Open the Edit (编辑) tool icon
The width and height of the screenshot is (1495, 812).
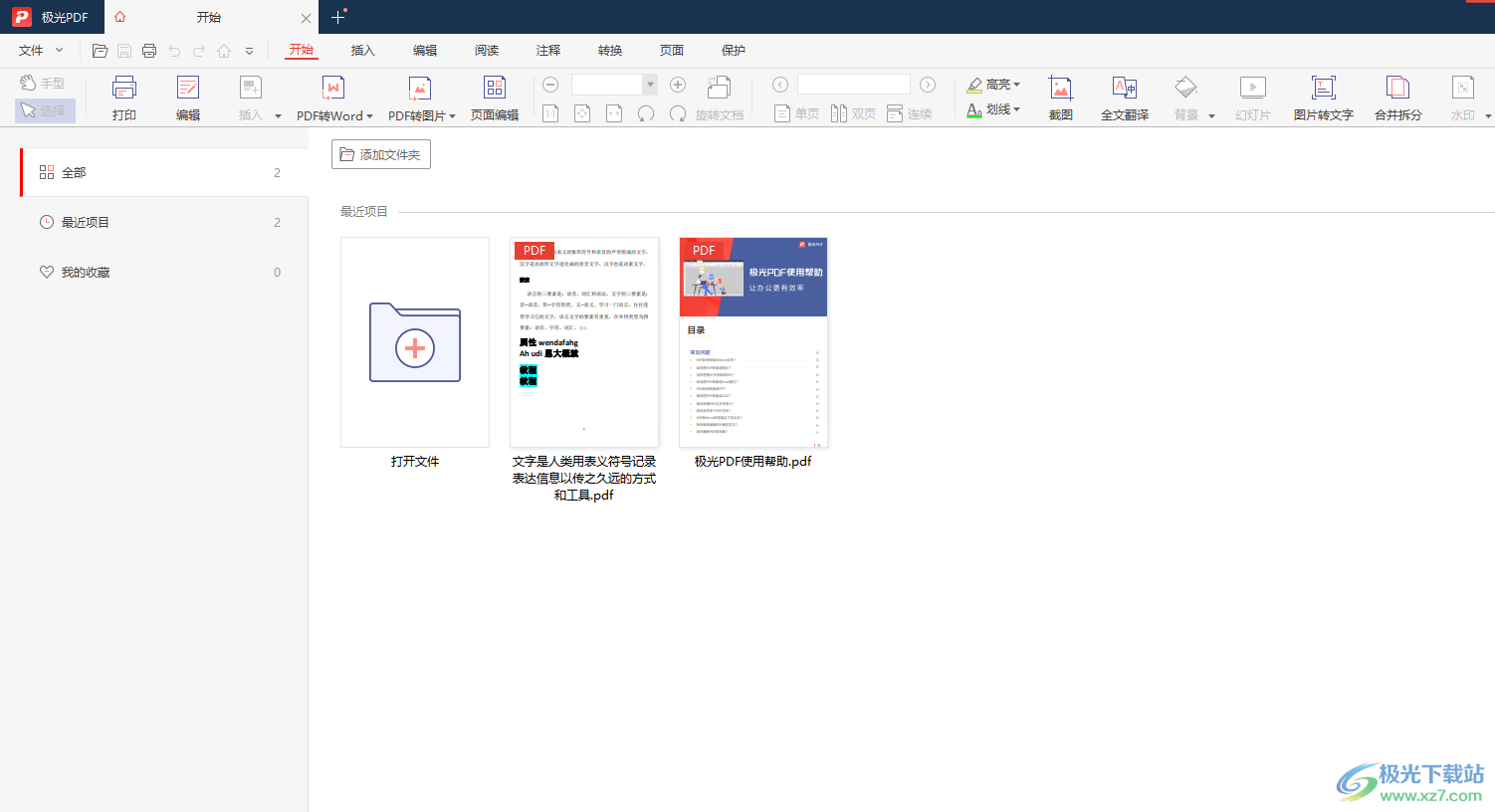pyautogui.click(x=188, y=88)
